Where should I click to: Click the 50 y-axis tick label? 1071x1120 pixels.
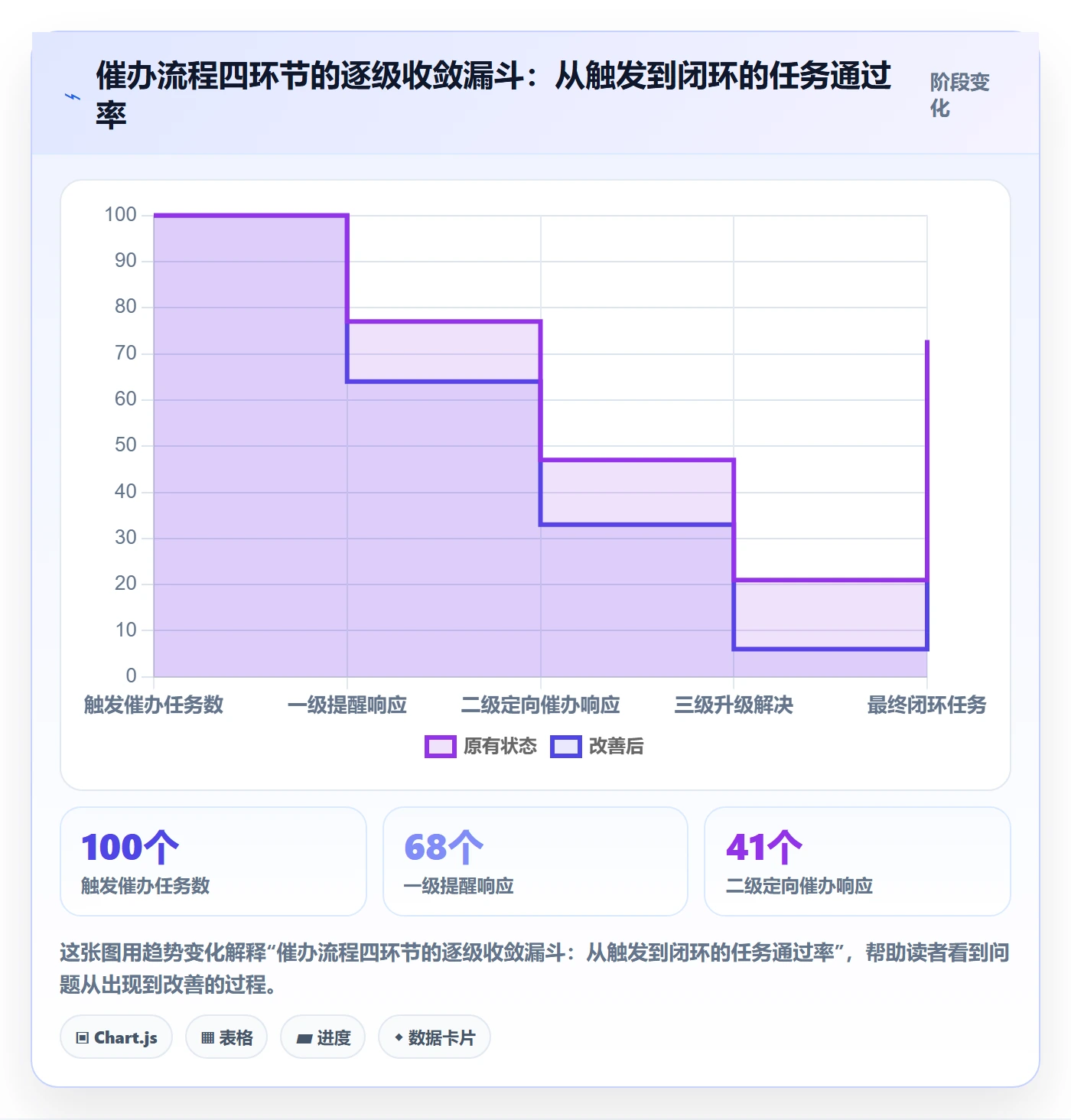point(125,445)
